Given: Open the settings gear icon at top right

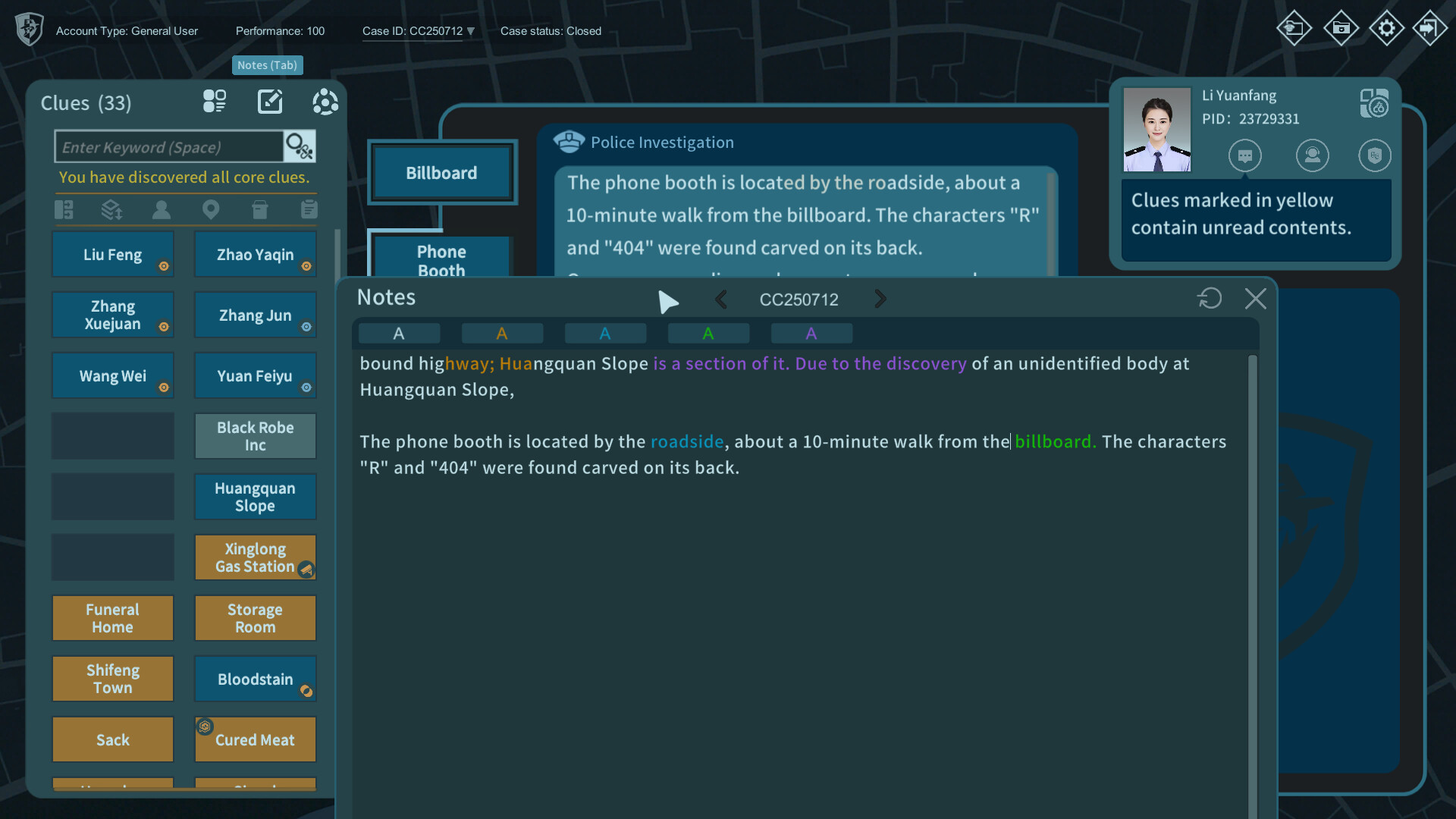Looking at the screenshot, I should tap(1387, 28).
